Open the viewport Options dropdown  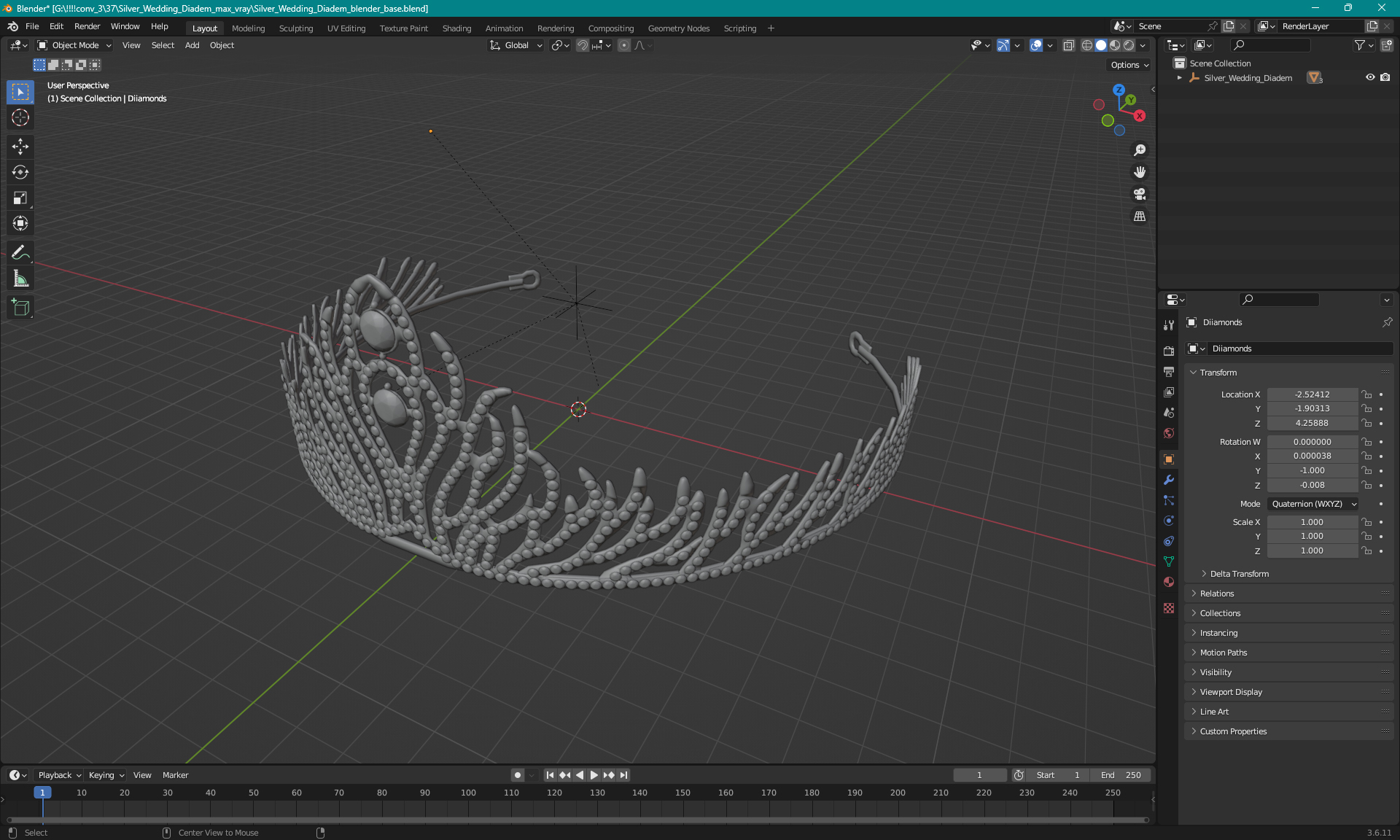(1129, 65)
